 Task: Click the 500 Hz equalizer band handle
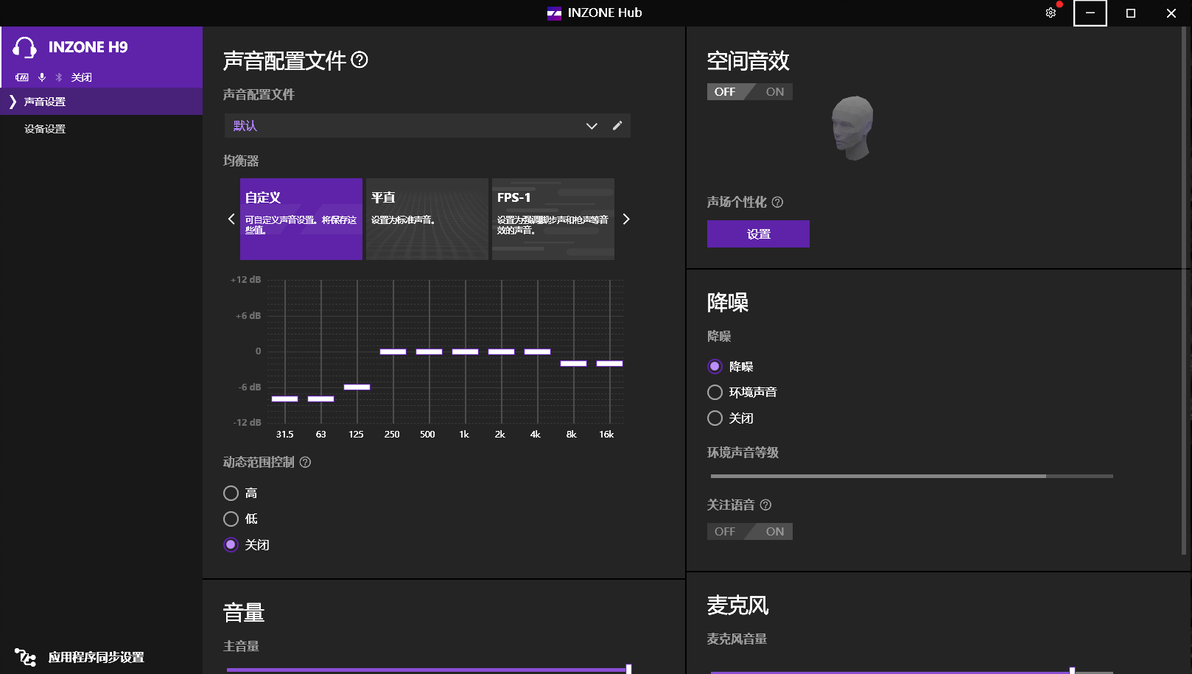[x=430, y=352]
